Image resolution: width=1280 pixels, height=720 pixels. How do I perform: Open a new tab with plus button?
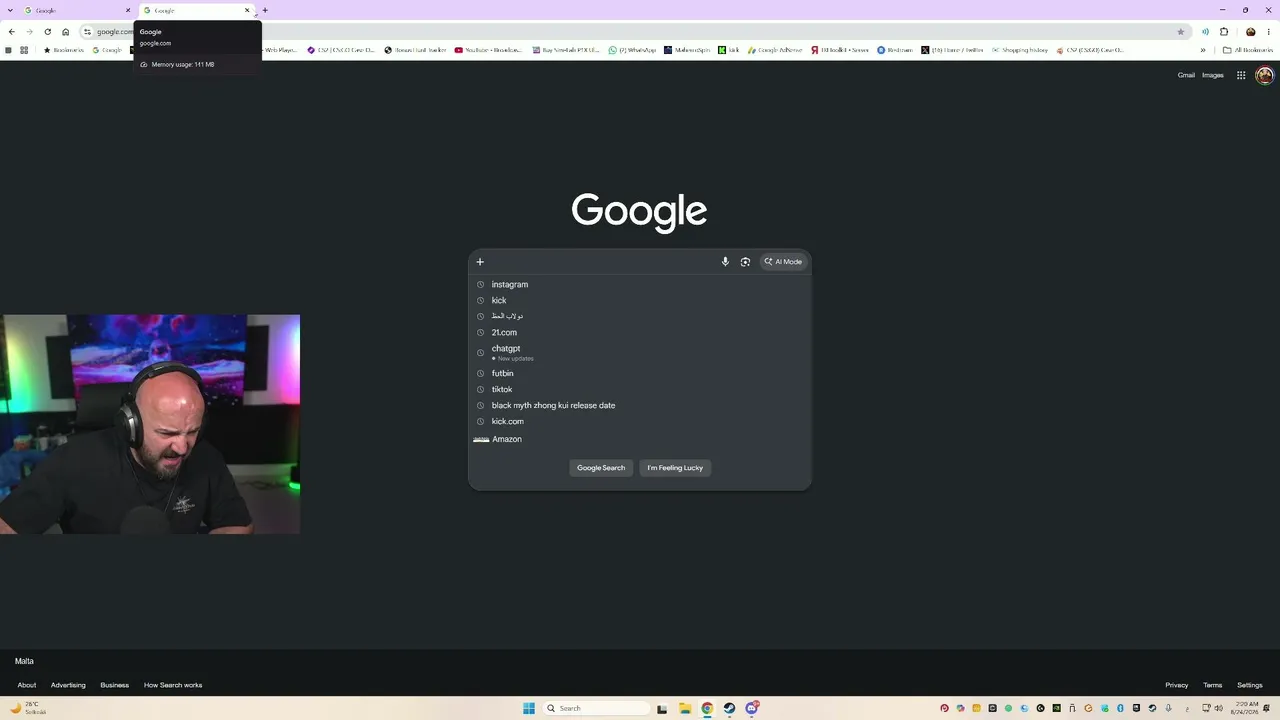coord(265,10)
